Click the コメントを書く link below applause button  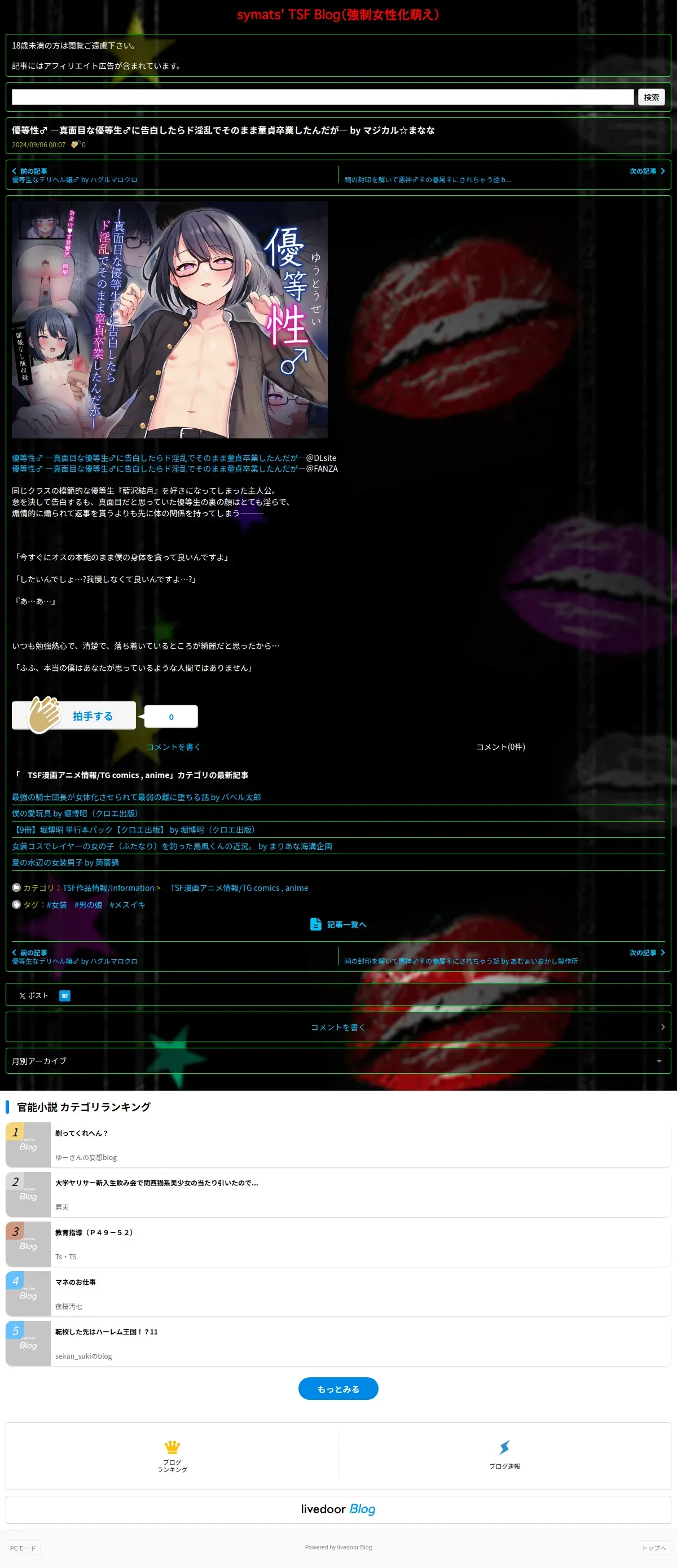174,747
